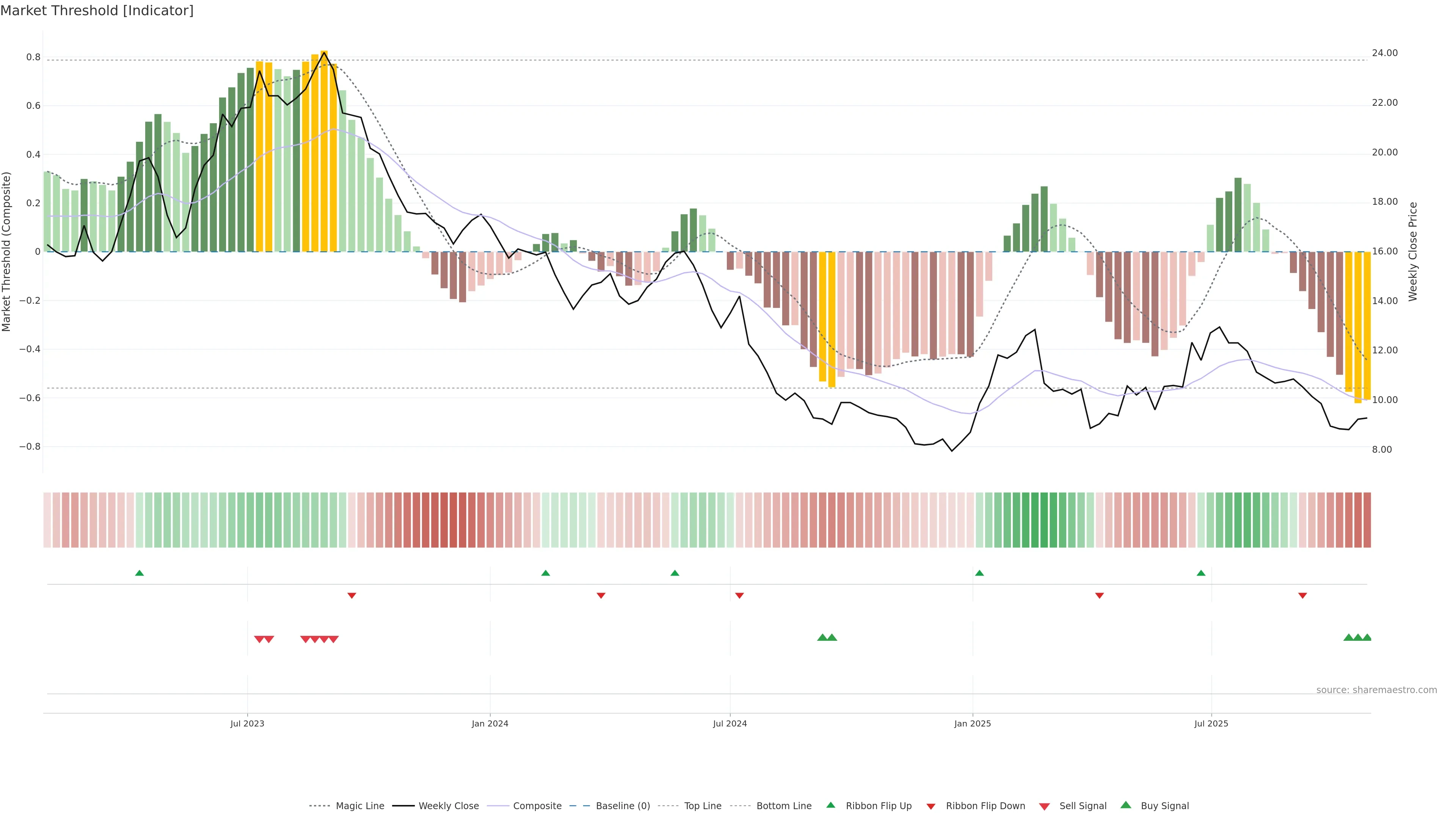Toggle the Top Line legend entry
The width and height of the screenshot is (1456, 819).
703,806
